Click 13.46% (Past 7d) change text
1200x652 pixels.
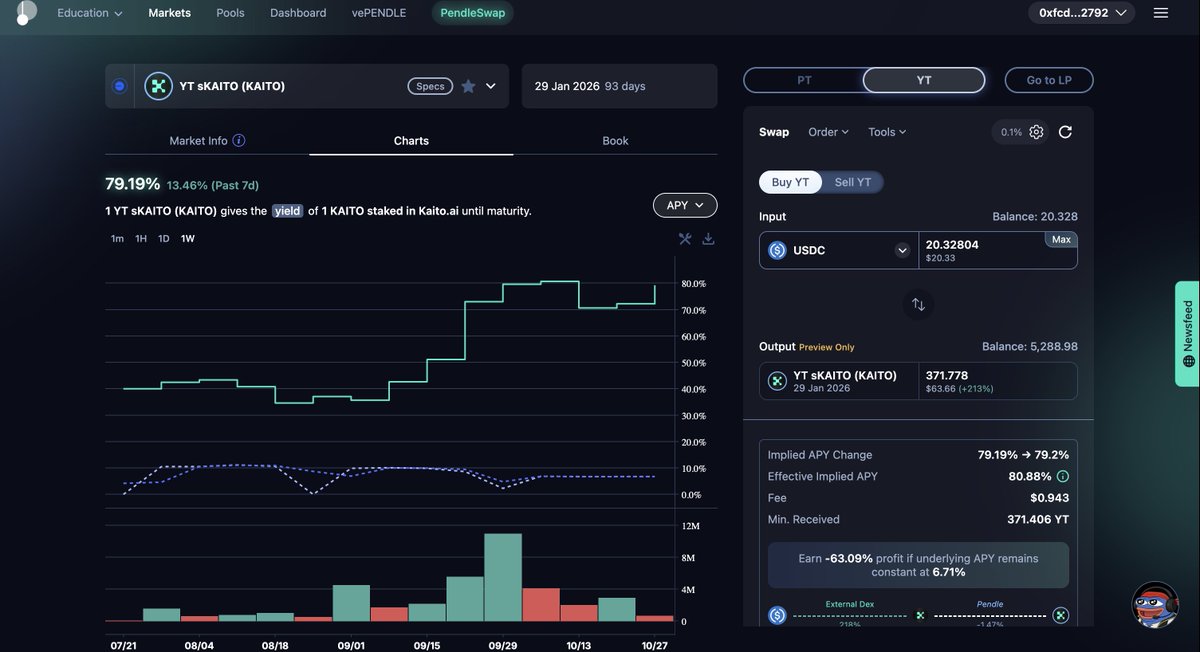click(213, 185)
